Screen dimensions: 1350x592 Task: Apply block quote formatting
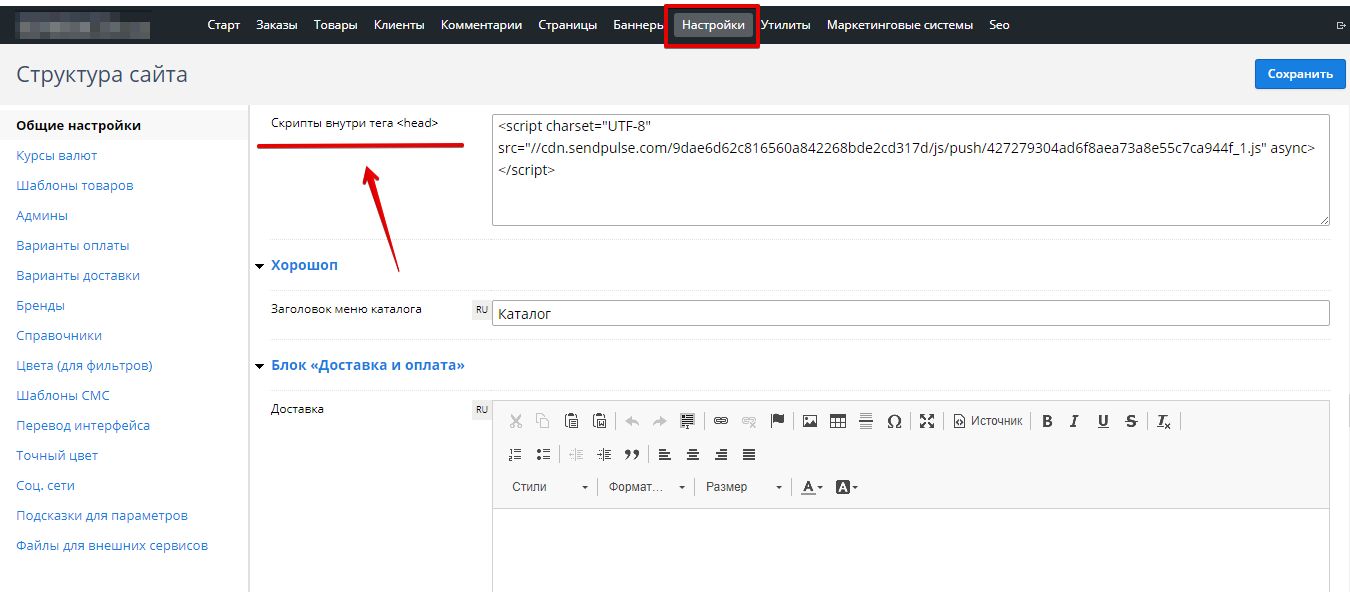click(x=631, y=454)
